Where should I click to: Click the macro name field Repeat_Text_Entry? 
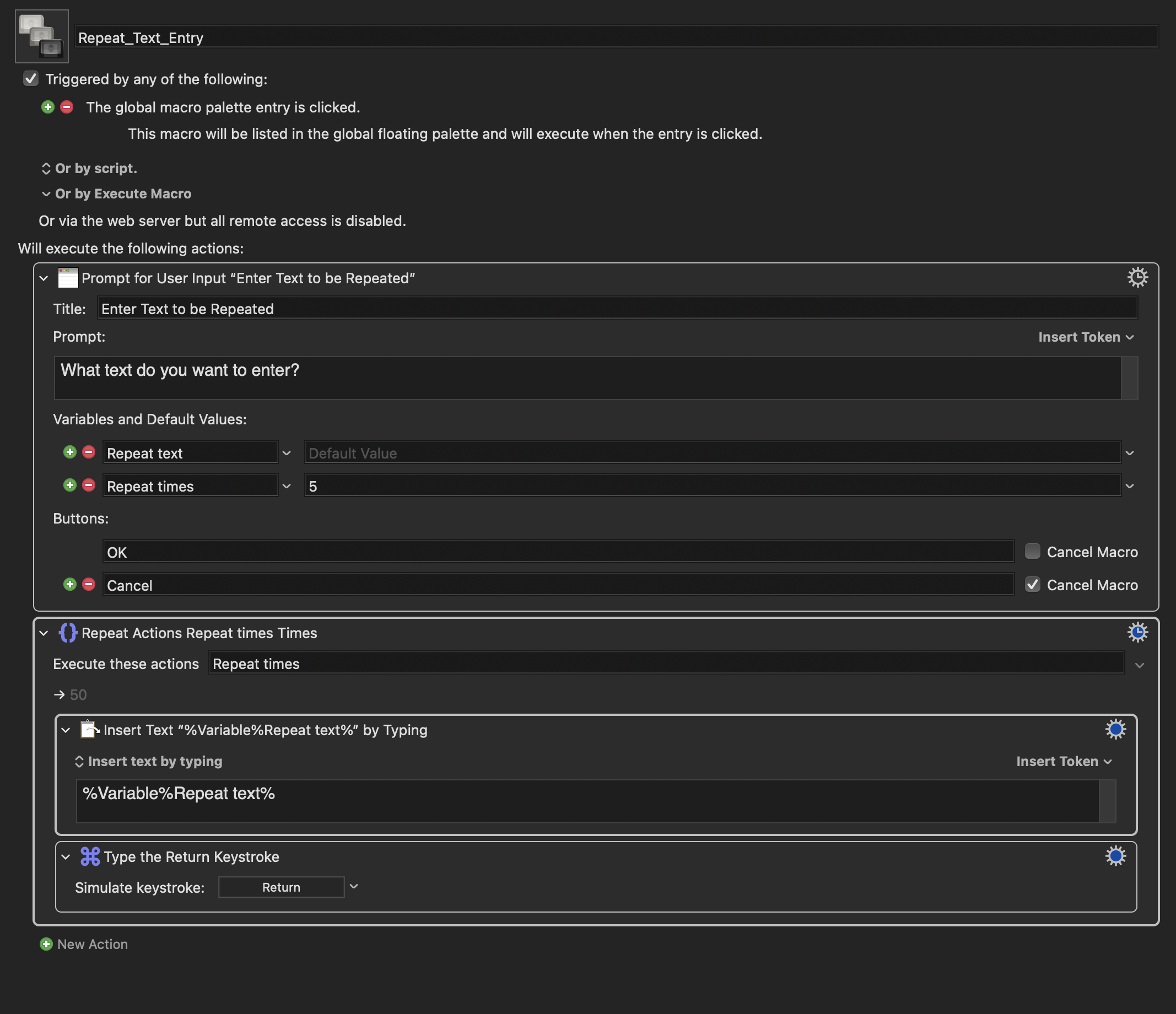coord(615,37)
